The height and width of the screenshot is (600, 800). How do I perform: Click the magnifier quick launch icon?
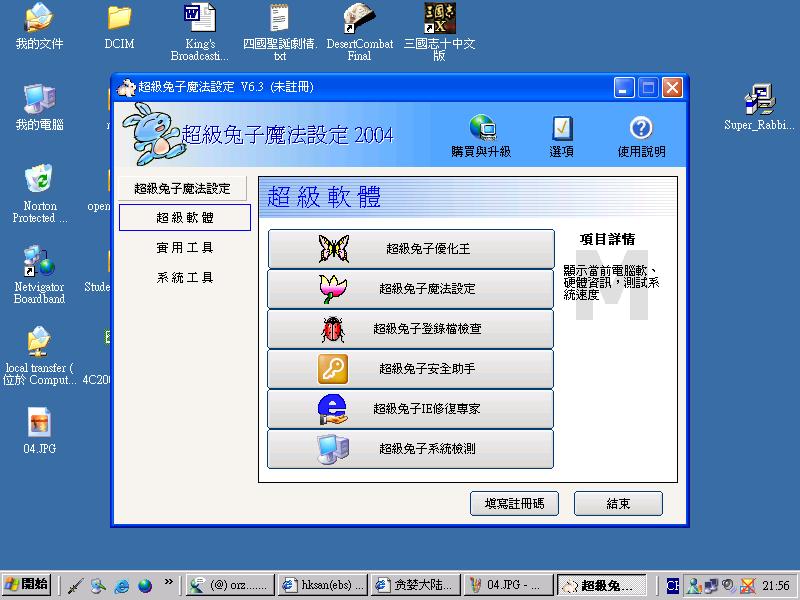click(x=98, y=585)
